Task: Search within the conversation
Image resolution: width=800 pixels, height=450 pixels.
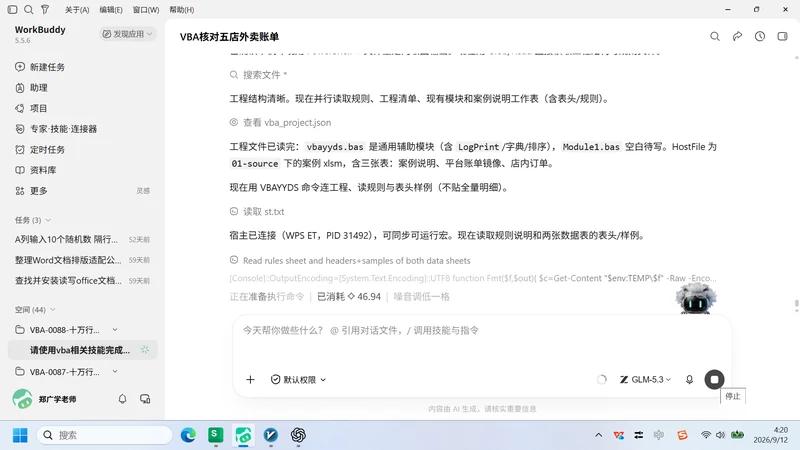Action: 715,36
